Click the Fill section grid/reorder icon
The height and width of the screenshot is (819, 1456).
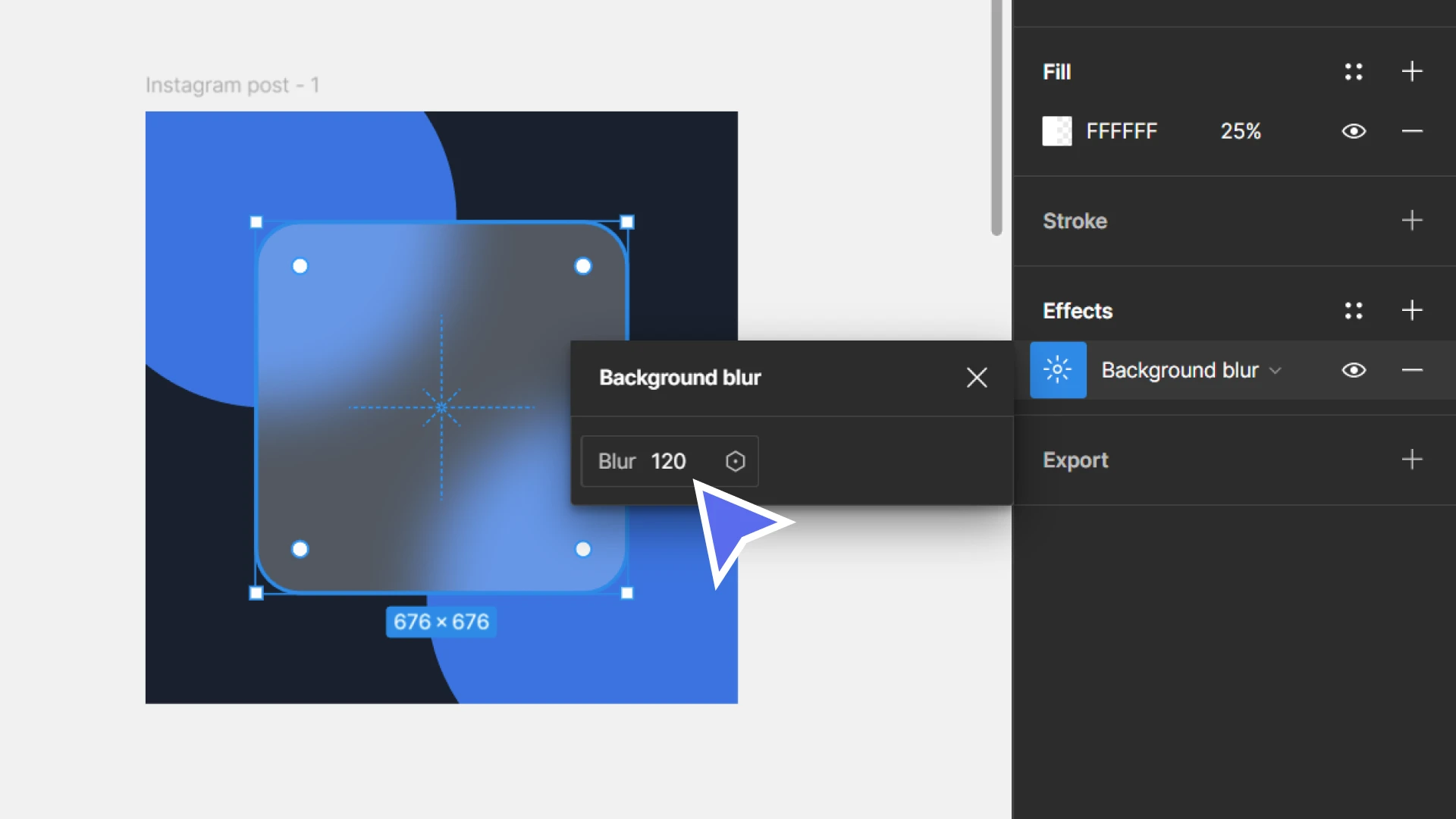(1353, 71)
